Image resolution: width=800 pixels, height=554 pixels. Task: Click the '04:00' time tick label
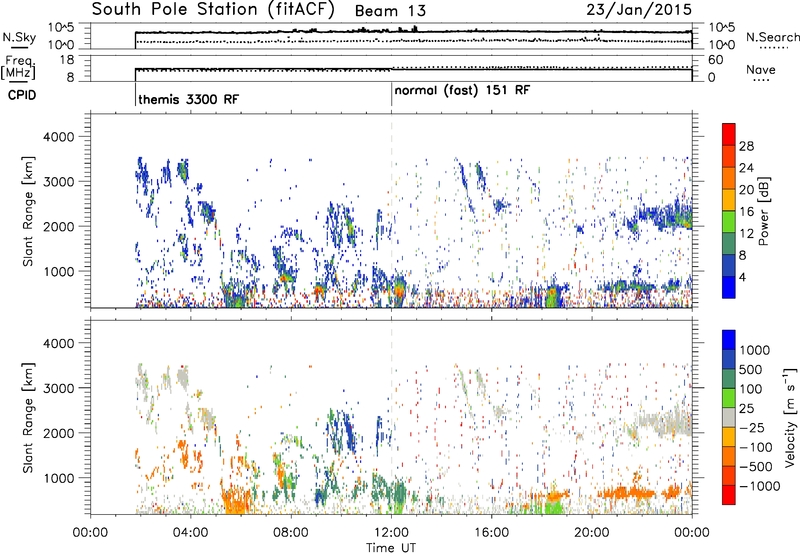[190, 533]
